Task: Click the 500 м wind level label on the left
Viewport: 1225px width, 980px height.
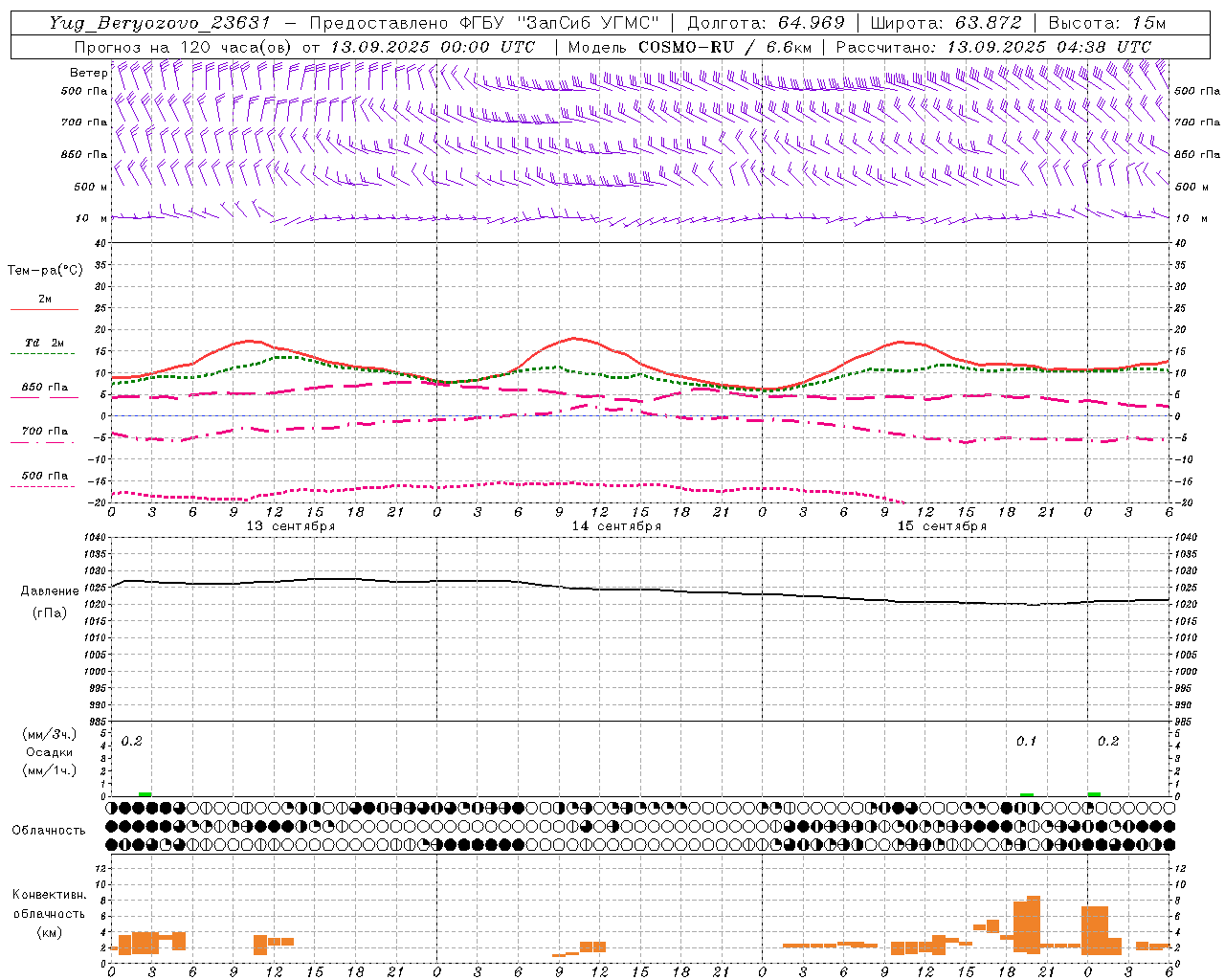Action: (91, 187)
